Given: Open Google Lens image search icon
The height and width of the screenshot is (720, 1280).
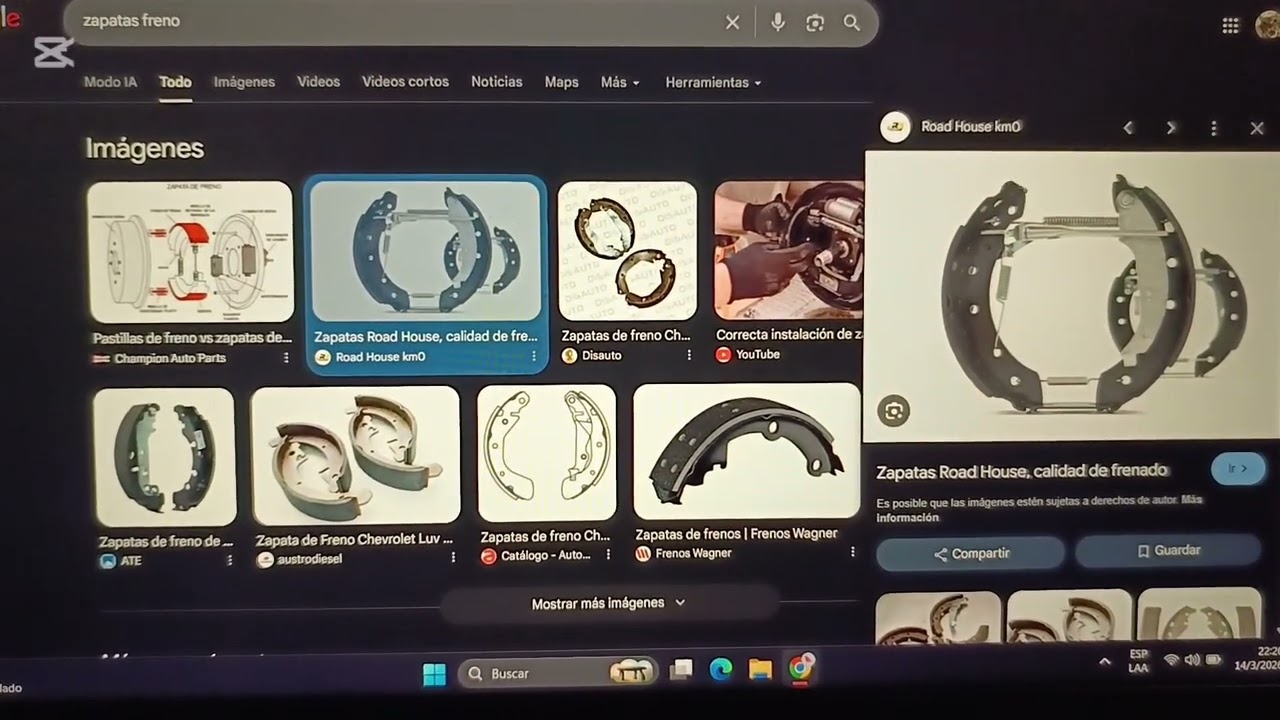Looking at the screenshot, I should (815, 22).
